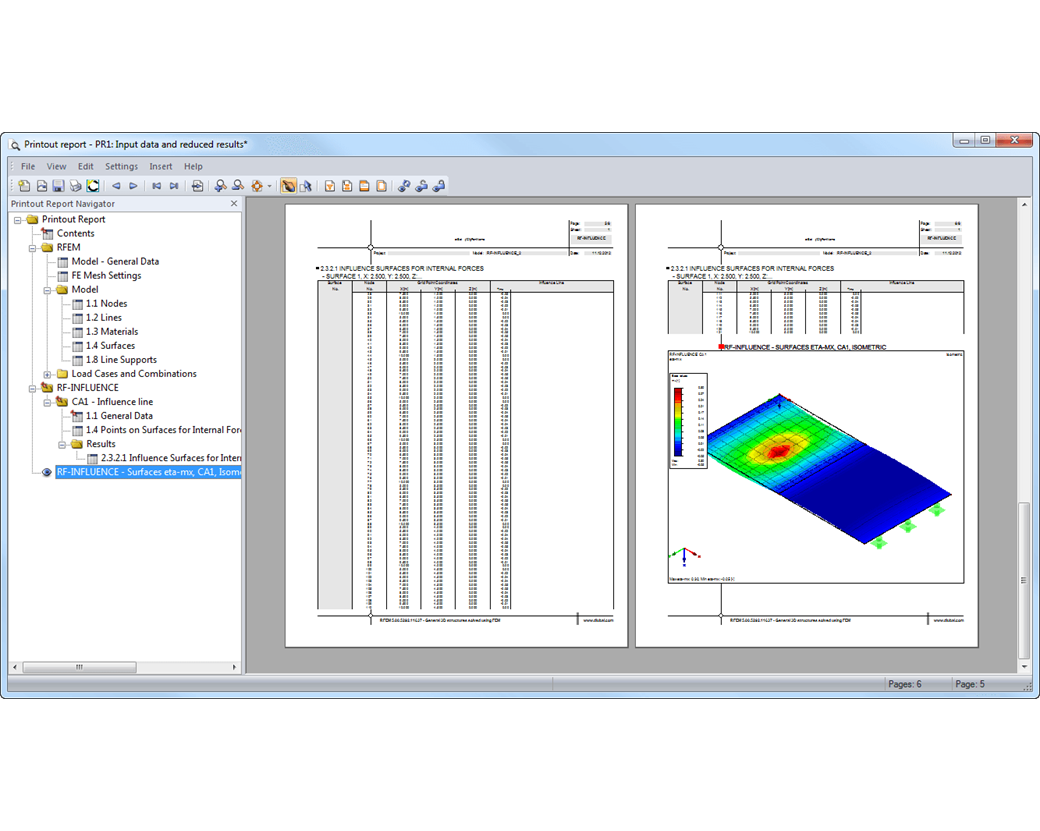Select 2.3.2.1 Influence Surfaces entry
Viewport: 1040px width, 831px height.
pyautogui.click(x=170, y=458)
